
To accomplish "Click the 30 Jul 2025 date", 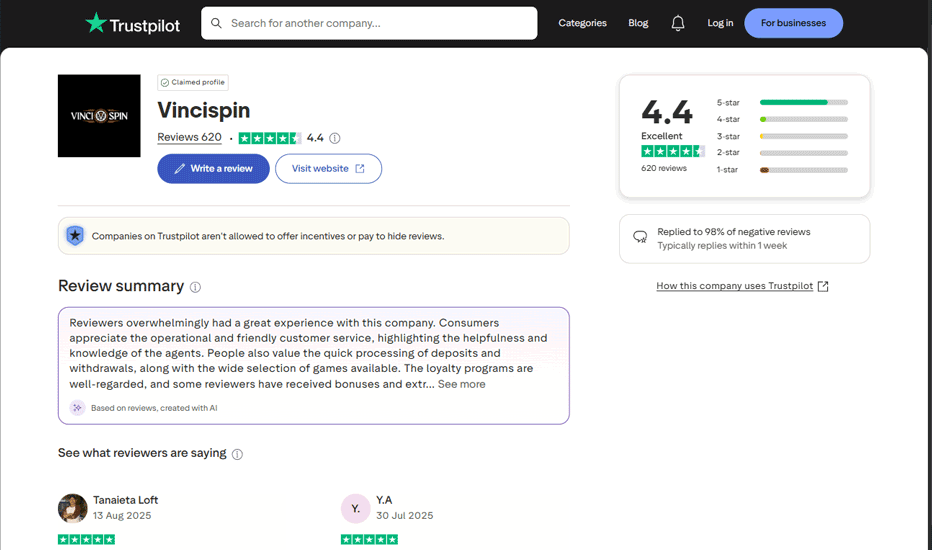I will pos(405,516).
